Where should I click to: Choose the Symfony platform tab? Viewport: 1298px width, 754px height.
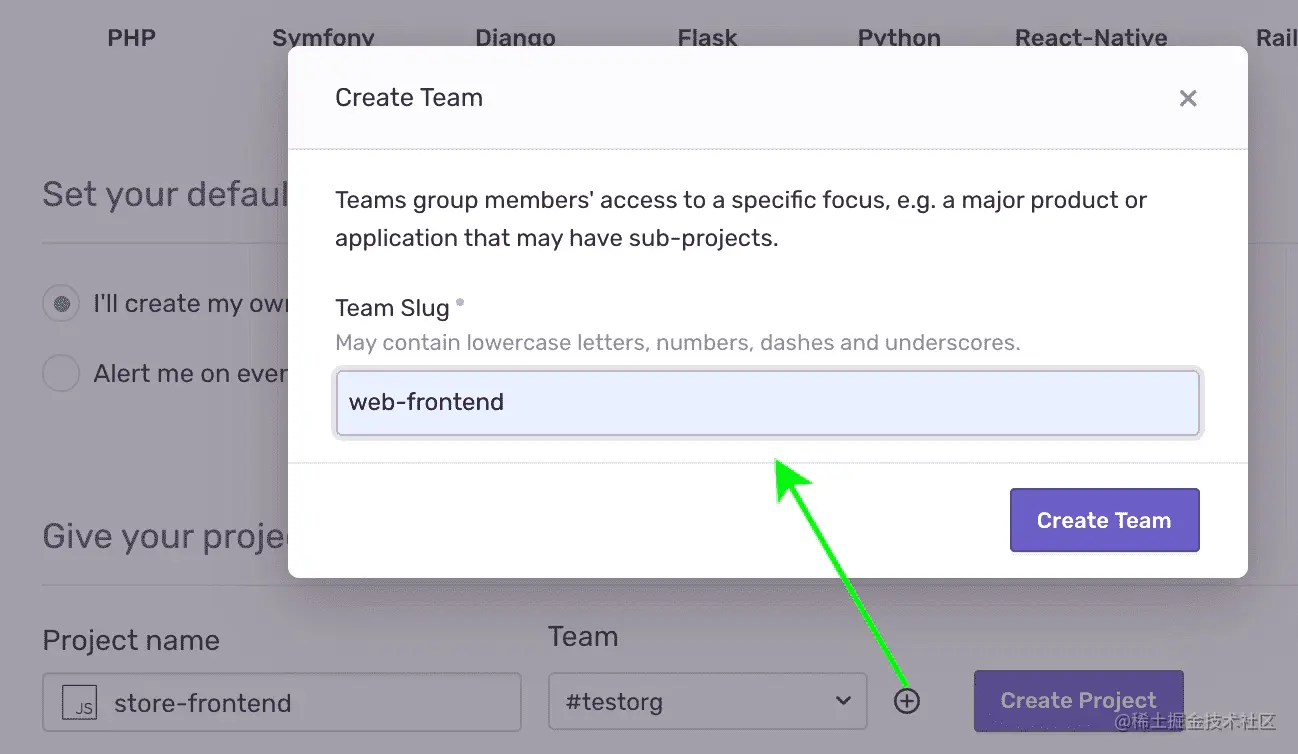[x=323, y=38]
